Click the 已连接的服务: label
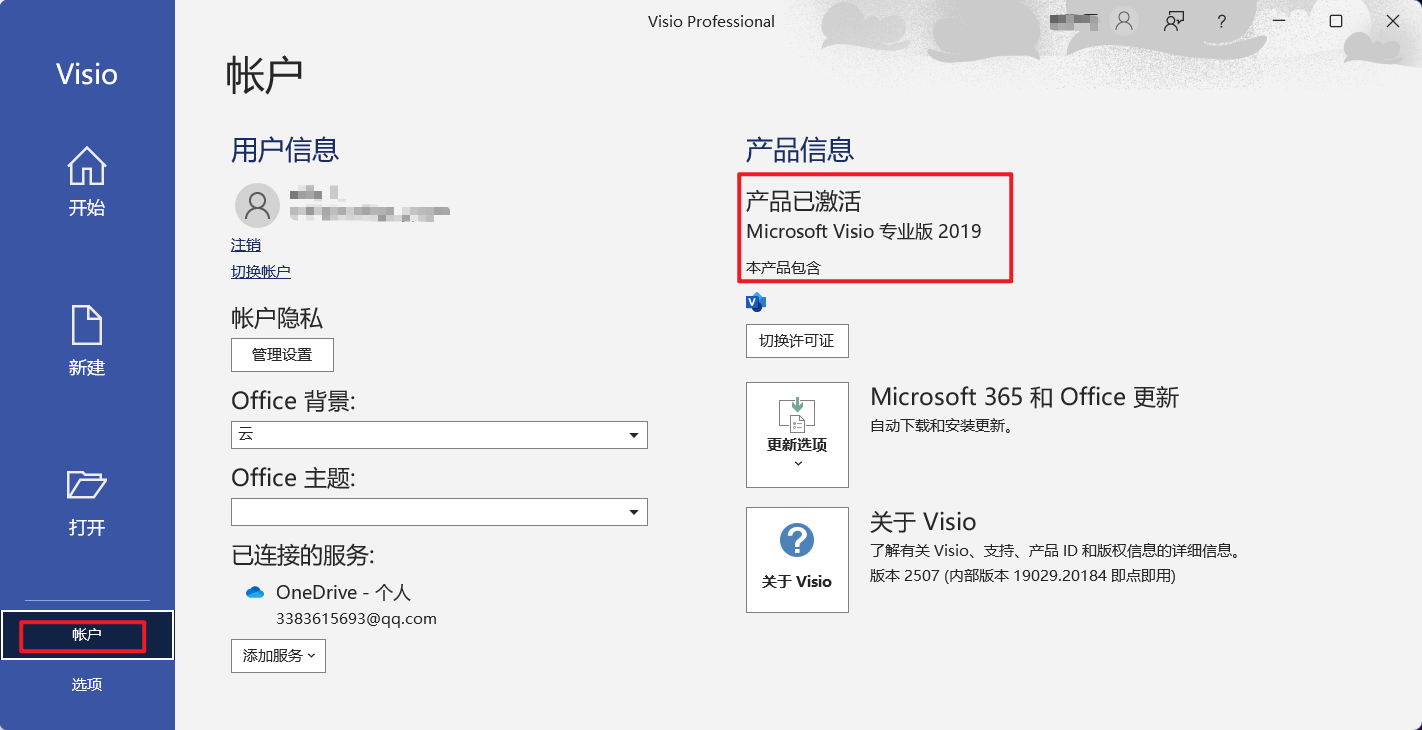This screenshot has width=1422, height=730. click(303, 555)
